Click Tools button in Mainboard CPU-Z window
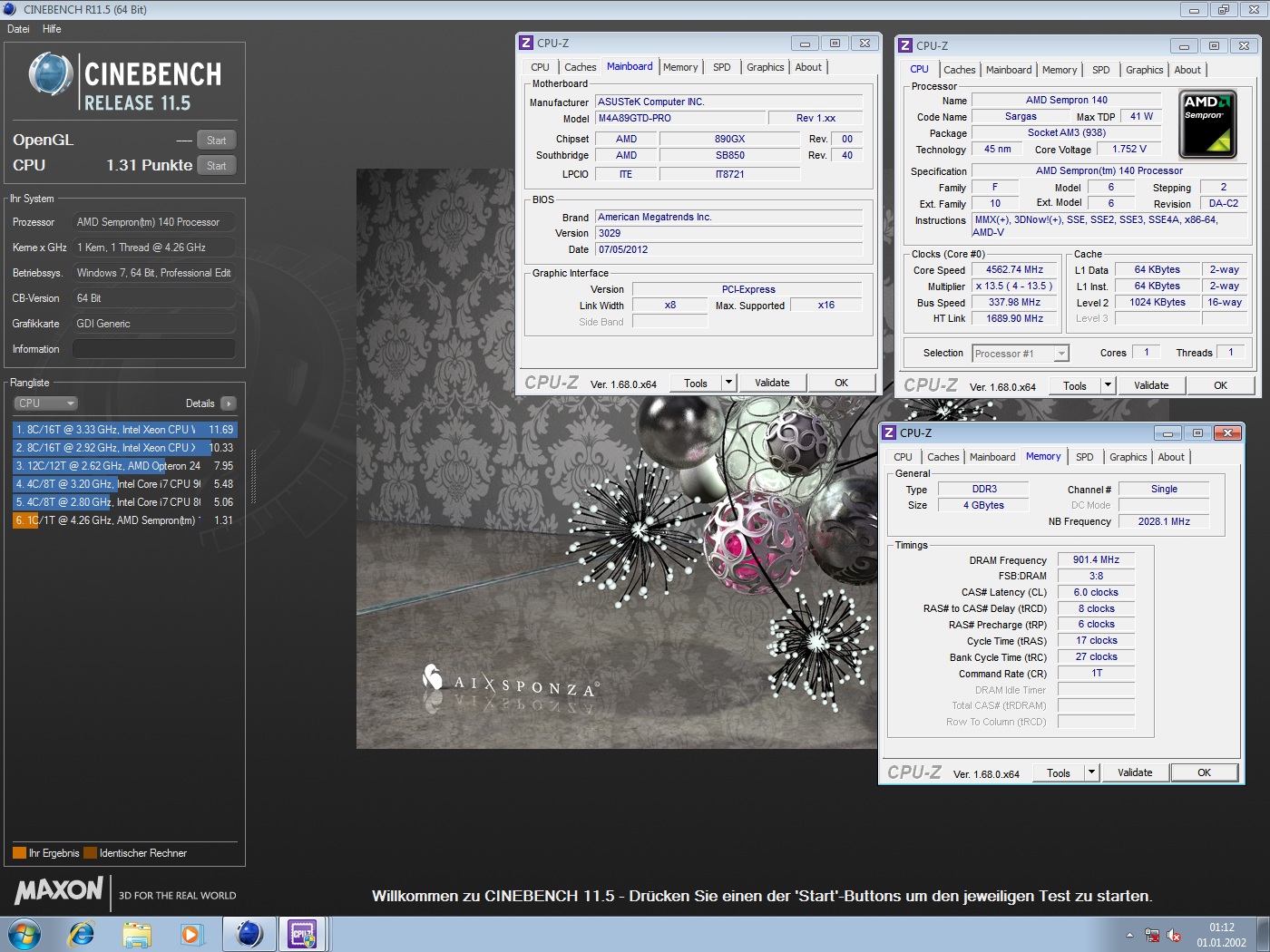Viewport: 1270px width, 952px height. pos(696,383)
